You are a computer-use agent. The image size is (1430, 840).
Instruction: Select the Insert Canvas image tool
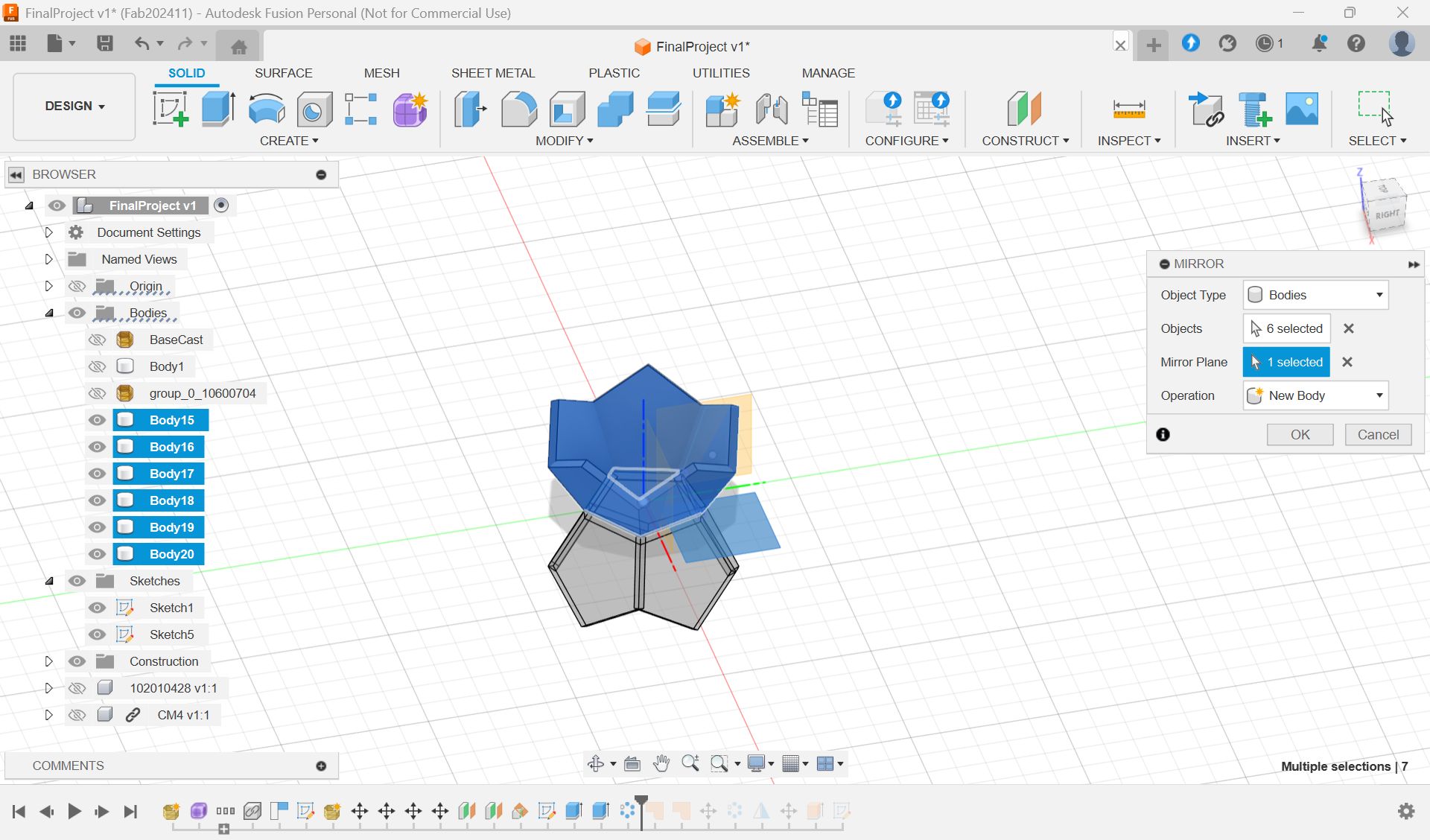click(x=1302, y=109)
